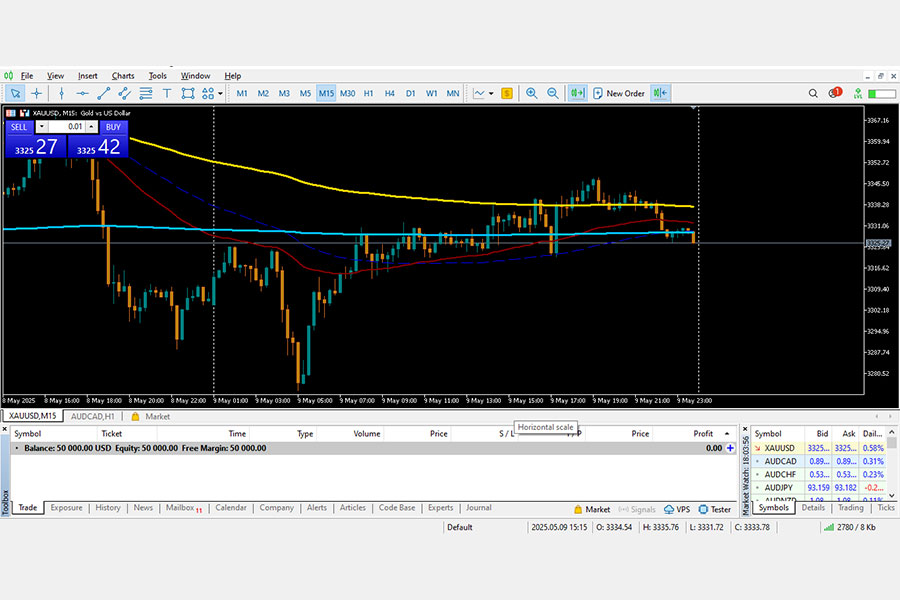Switch timeframe to H1
Image resolution: width=900 pixels, height=600 pixels.
(x=368, y=93)
